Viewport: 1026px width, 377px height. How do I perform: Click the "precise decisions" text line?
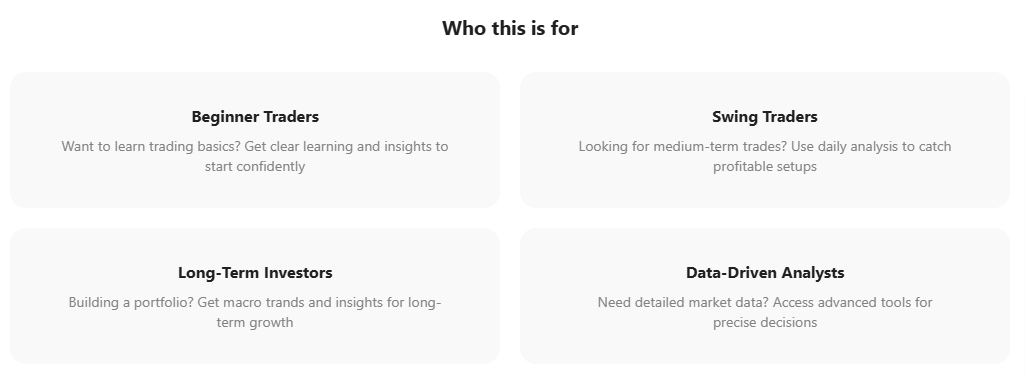pos(765,322)
